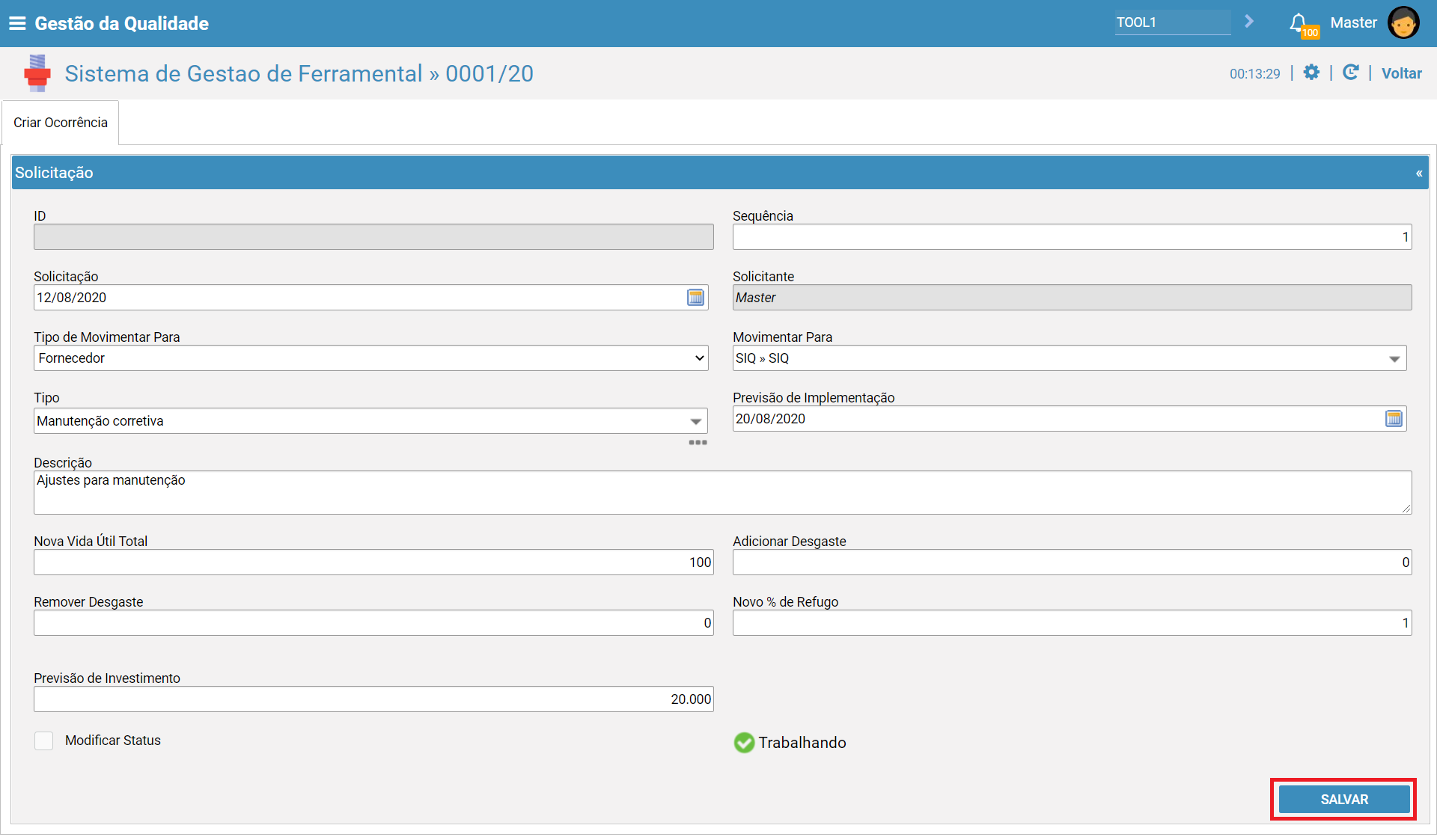Click the Modificar Status label

[x=113, y=741]
